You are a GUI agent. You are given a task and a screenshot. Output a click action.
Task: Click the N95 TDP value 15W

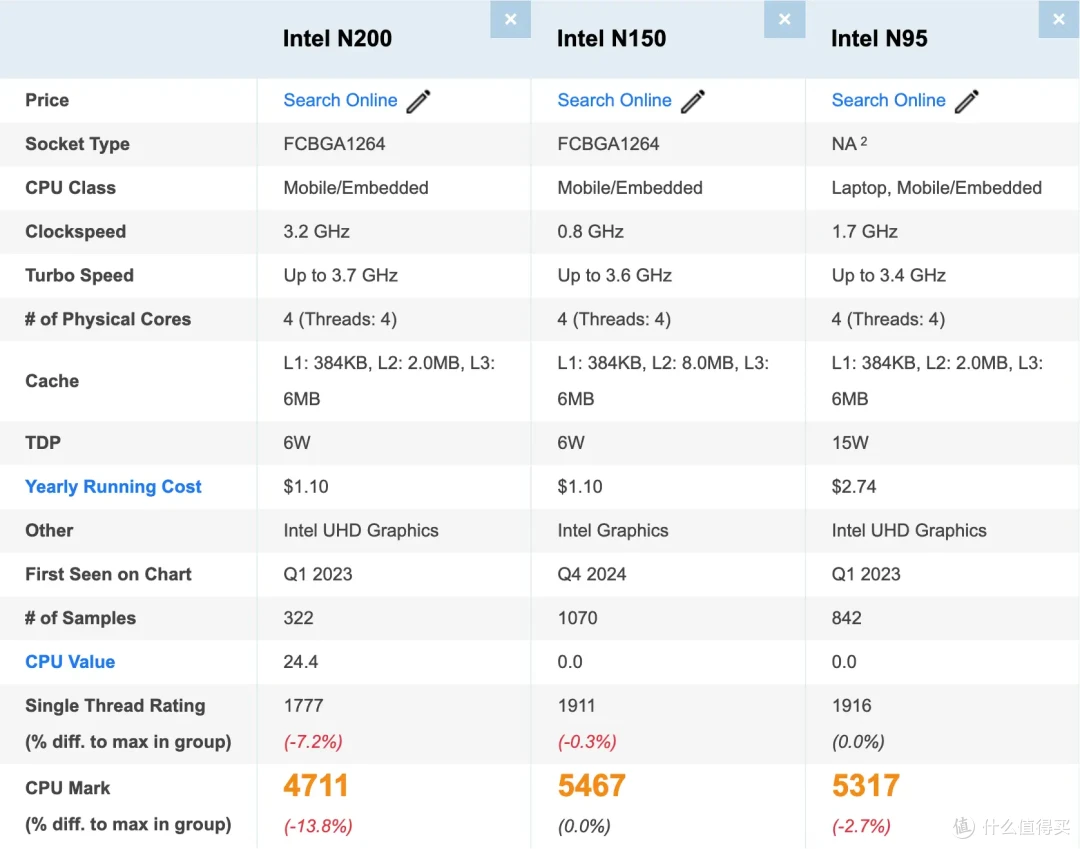coord(850,443)
